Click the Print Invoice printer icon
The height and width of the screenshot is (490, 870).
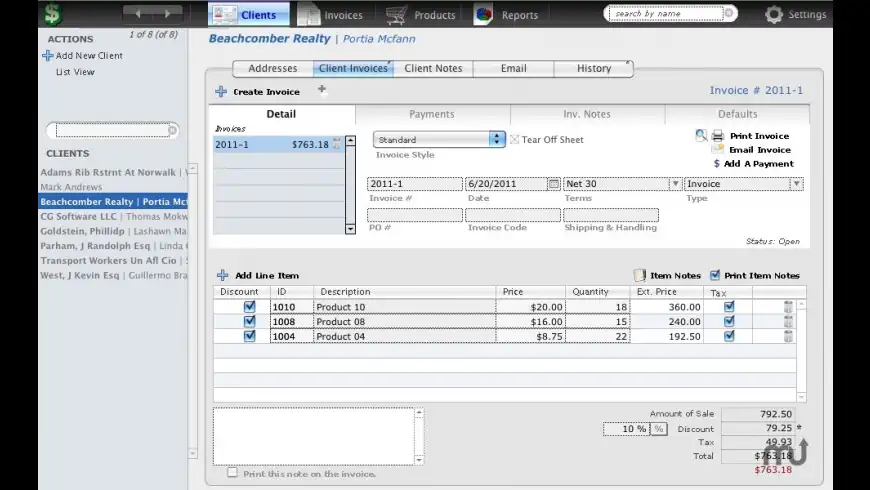point(717,136)
